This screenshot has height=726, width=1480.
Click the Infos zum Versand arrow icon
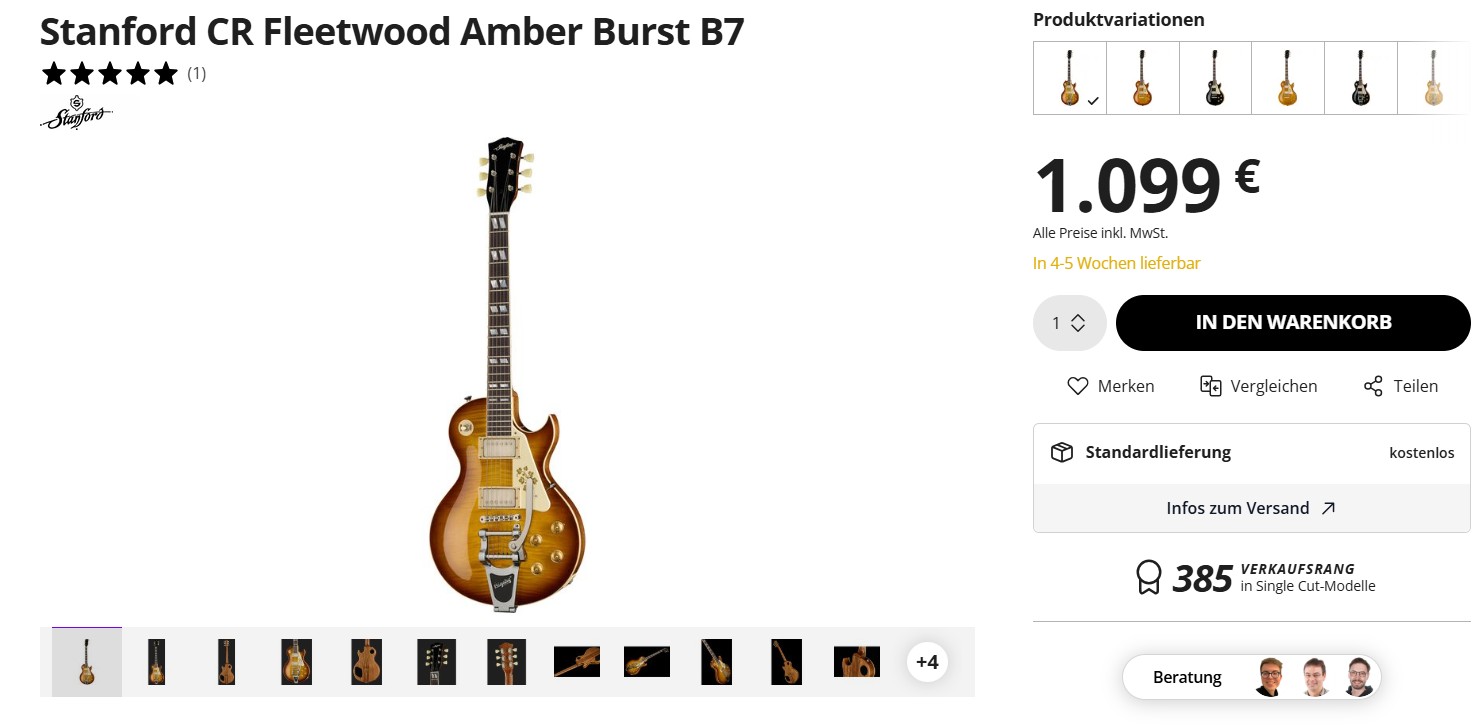(x=1328, y=508)
